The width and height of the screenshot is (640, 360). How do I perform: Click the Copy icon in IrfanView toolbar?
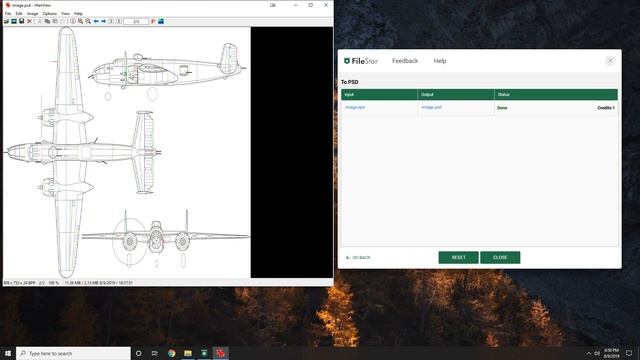[47, 21]
